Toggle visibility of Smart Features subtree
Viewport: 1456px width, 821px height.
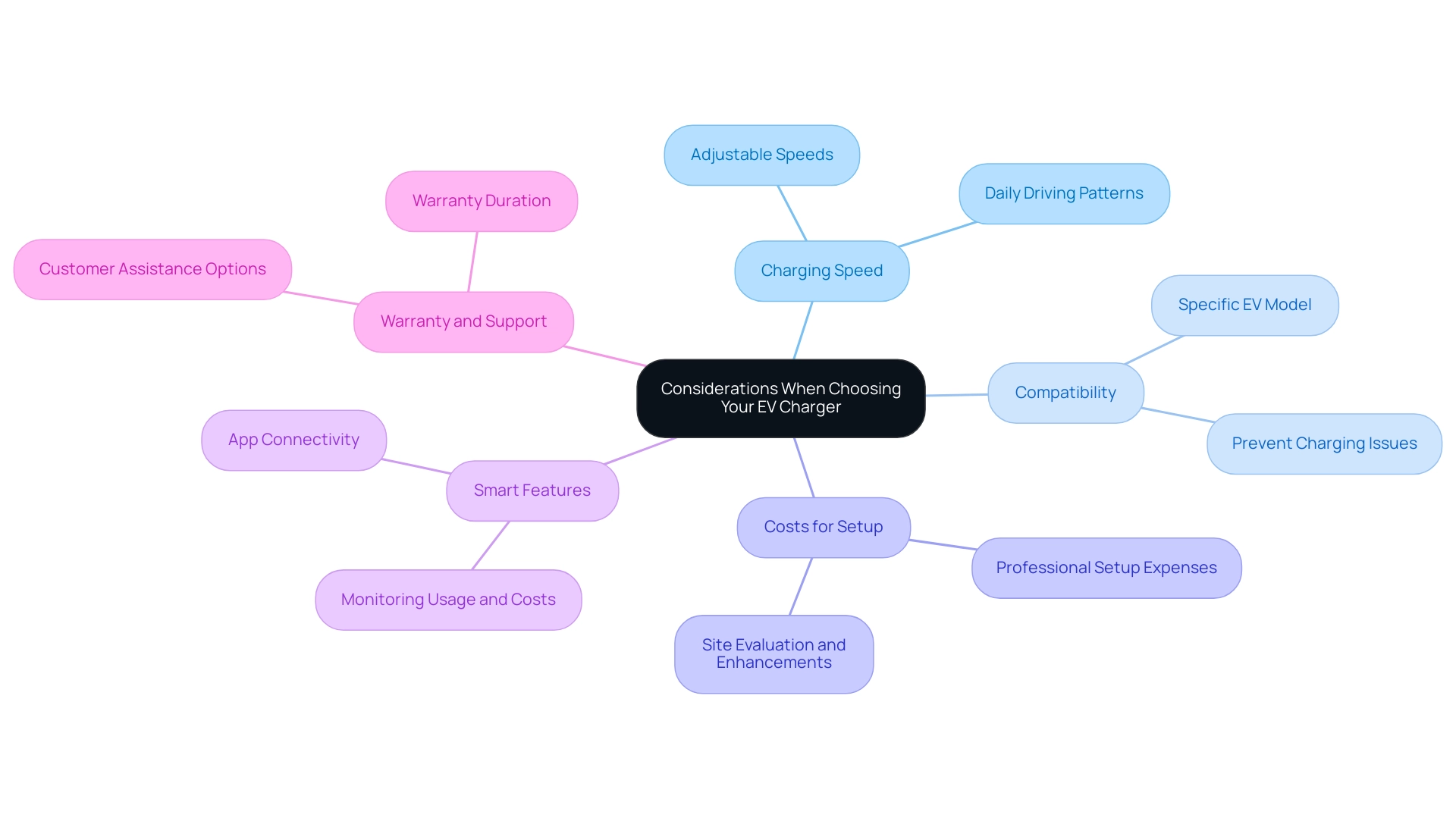click(x=531, y=490)
